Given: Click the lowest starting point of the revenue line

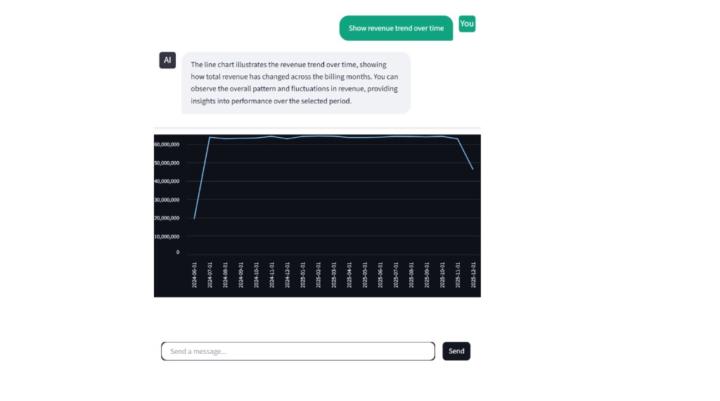Looking at the screenshot, I should (195, 218).
